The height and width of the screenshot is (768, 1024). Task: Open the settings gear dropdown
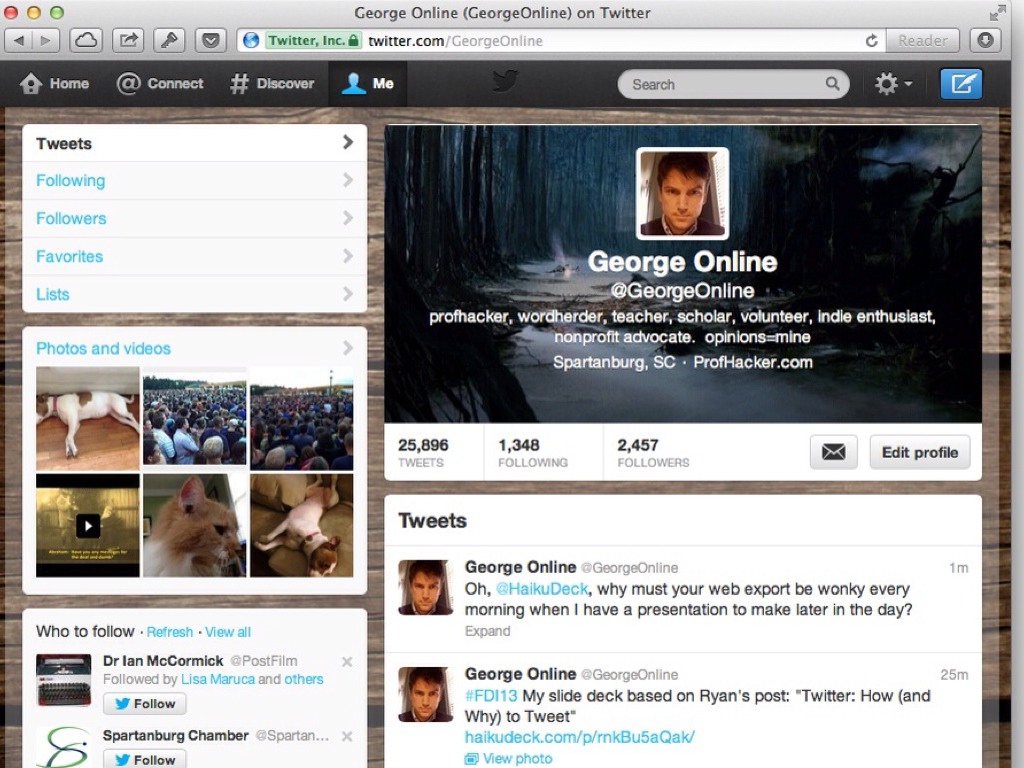892,84
